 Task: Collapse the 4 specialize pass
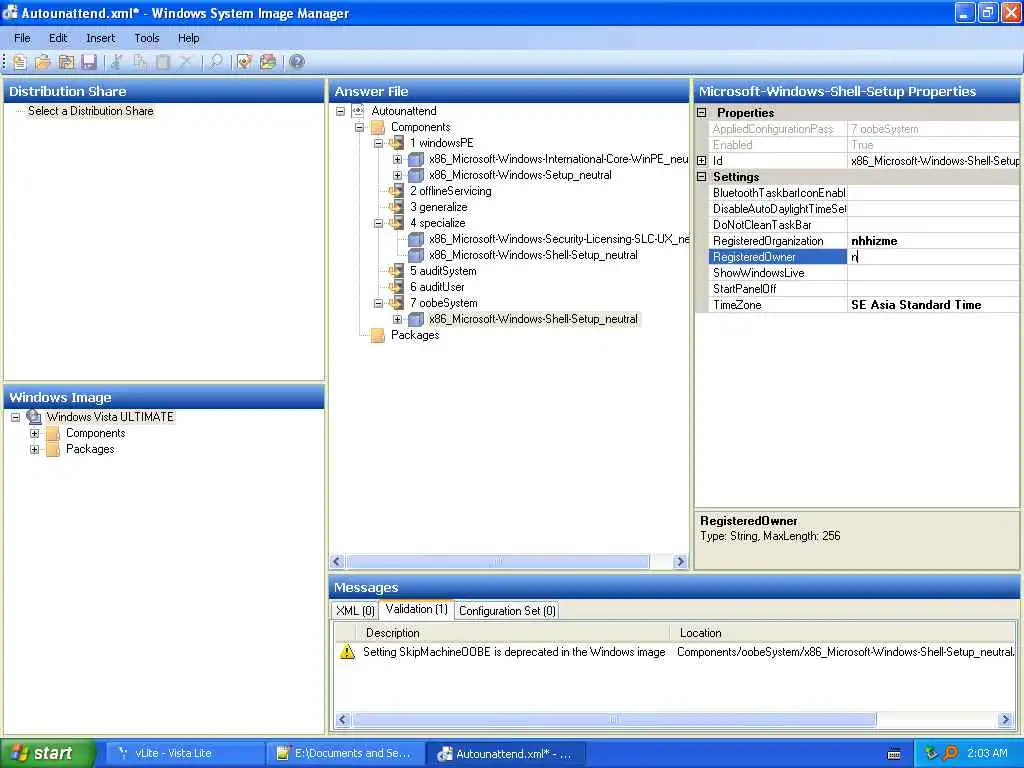[378, 223]
